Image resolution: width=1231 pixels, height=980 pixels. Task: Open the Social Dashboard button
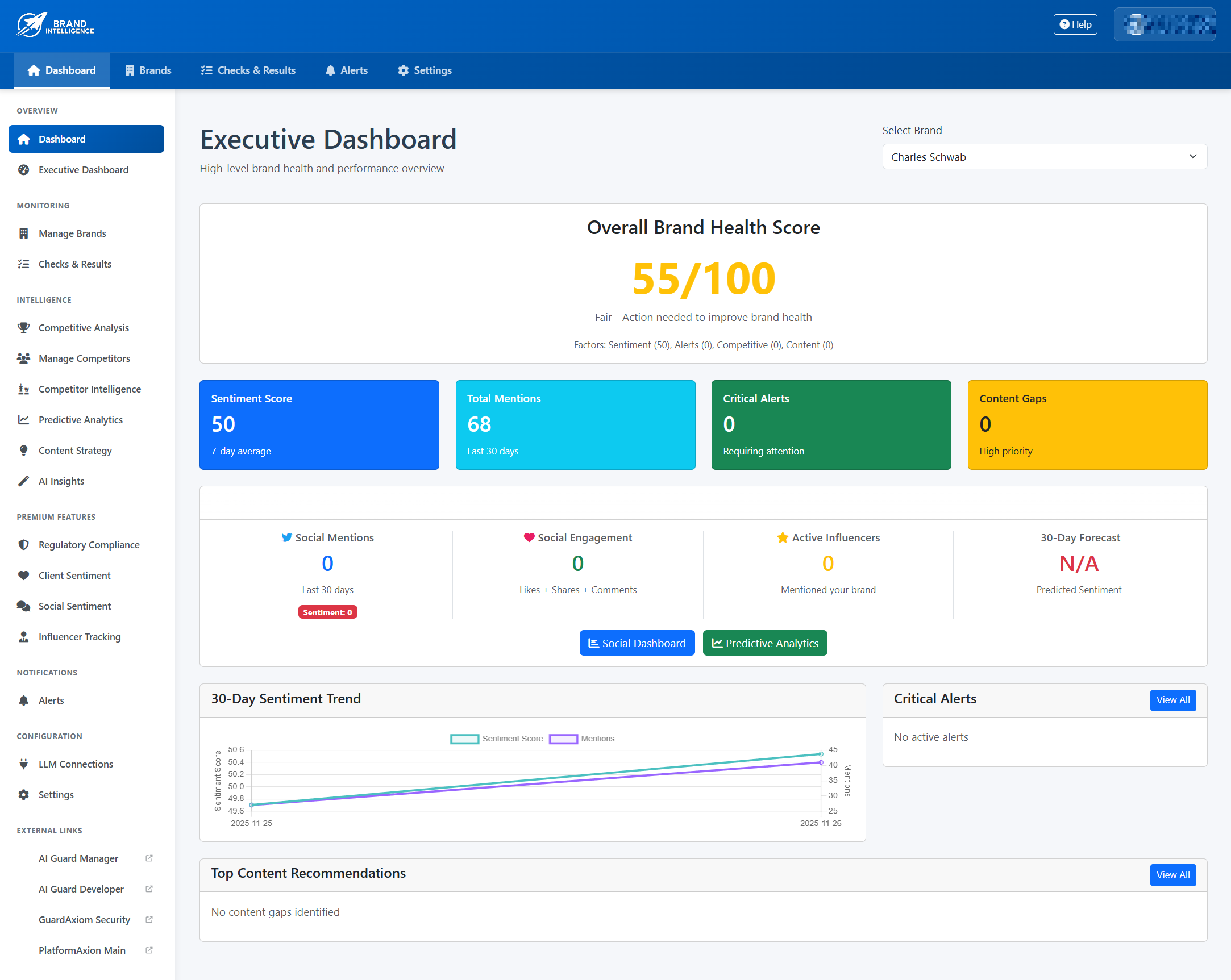(x=637, y=643)
